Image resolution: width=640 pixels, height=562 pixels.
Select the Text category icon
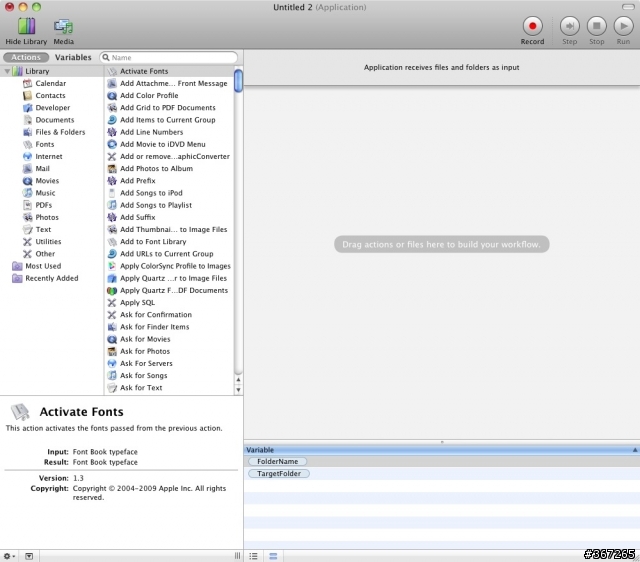coord(27,229)
